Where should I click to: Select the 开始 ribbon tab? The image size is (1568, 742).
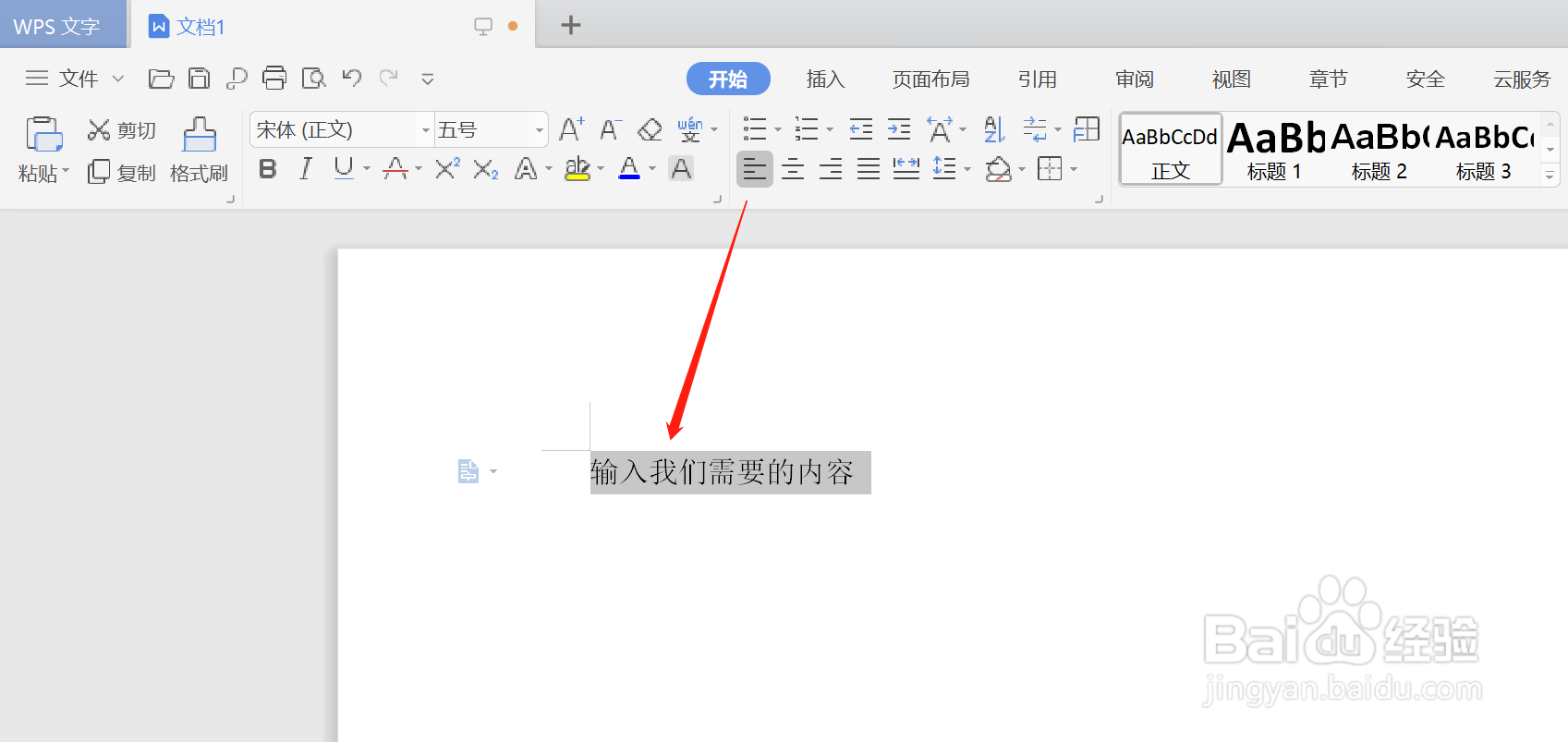point(728,79)
